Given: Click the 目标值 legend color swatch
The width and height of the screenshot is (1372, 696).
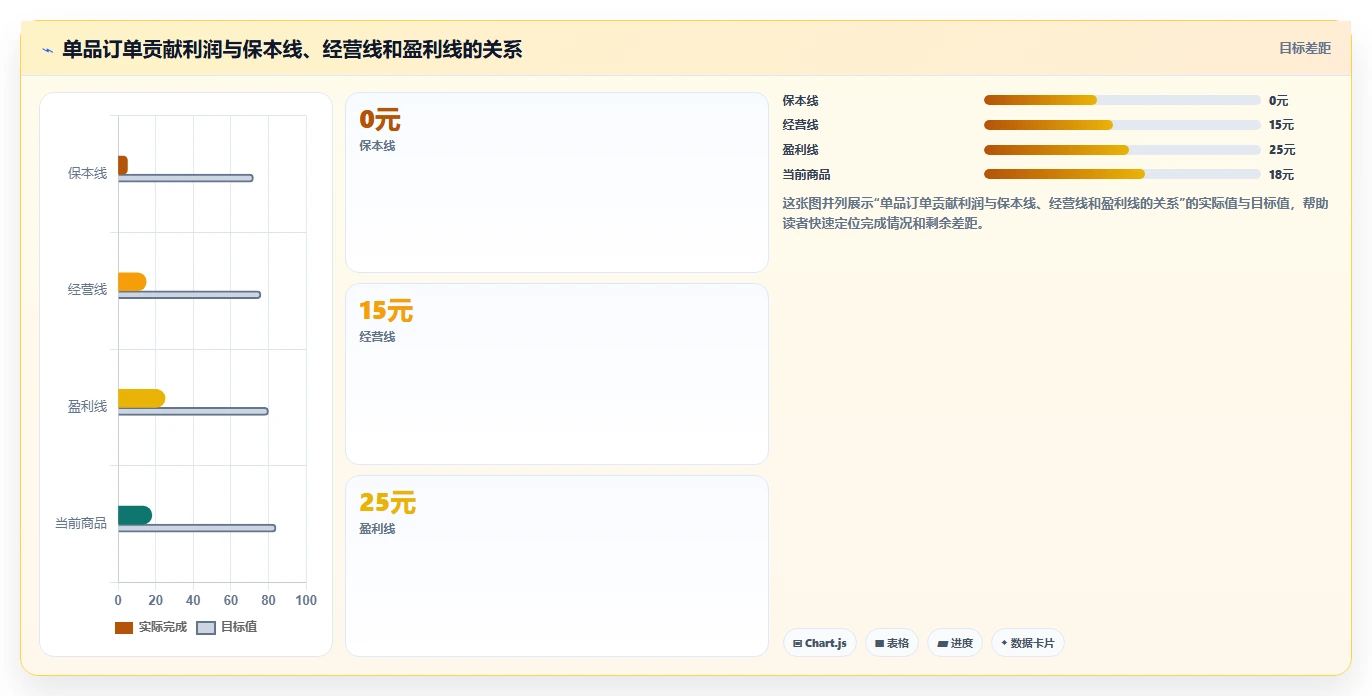Looking at the screenshot, I should (206, 628).
